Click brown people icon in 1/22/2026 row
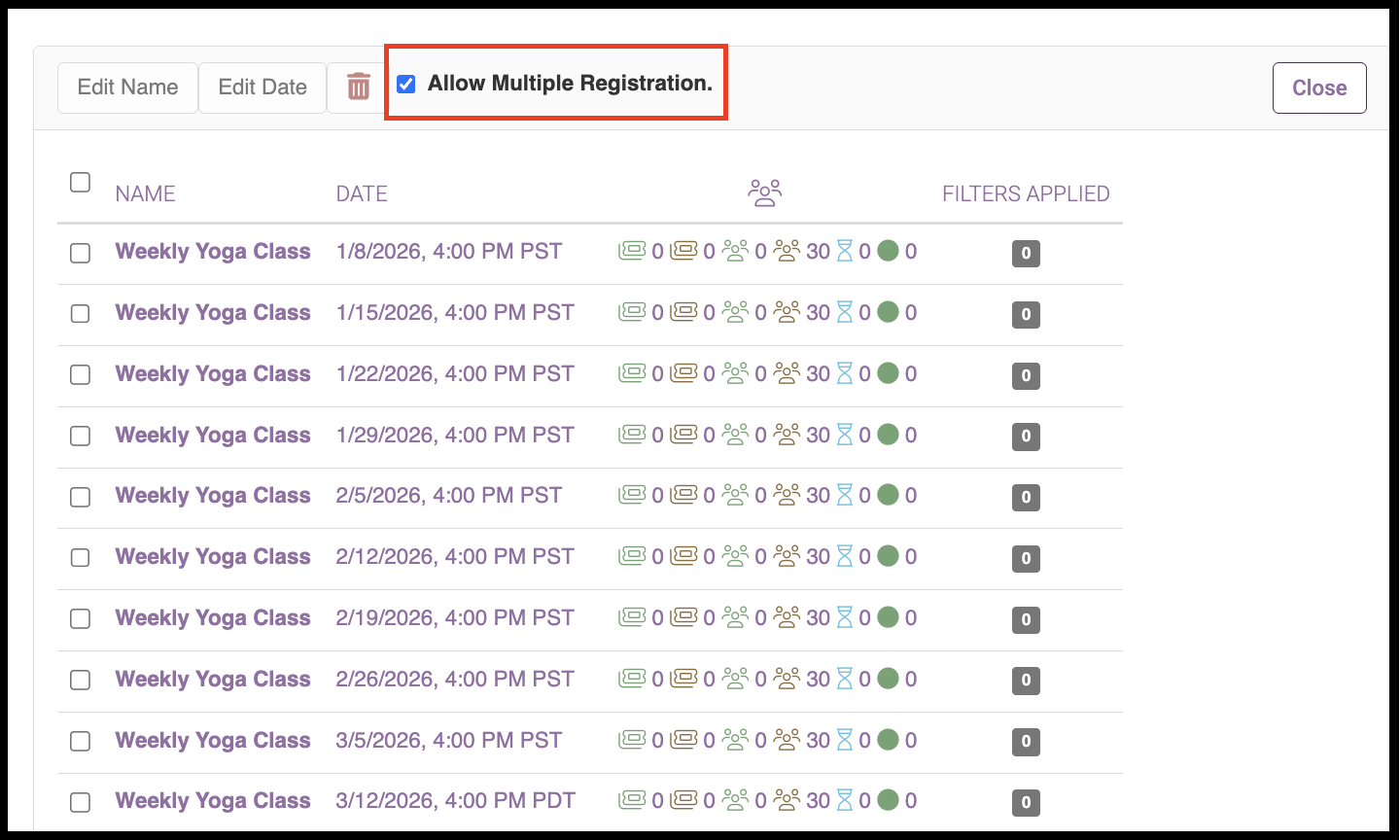1400x840 pixels. (x=787, y=374)
